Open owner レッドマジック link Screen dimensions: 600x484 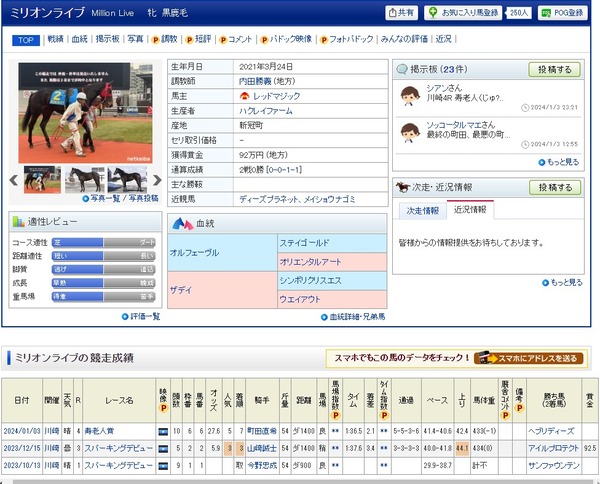[276, 96]
